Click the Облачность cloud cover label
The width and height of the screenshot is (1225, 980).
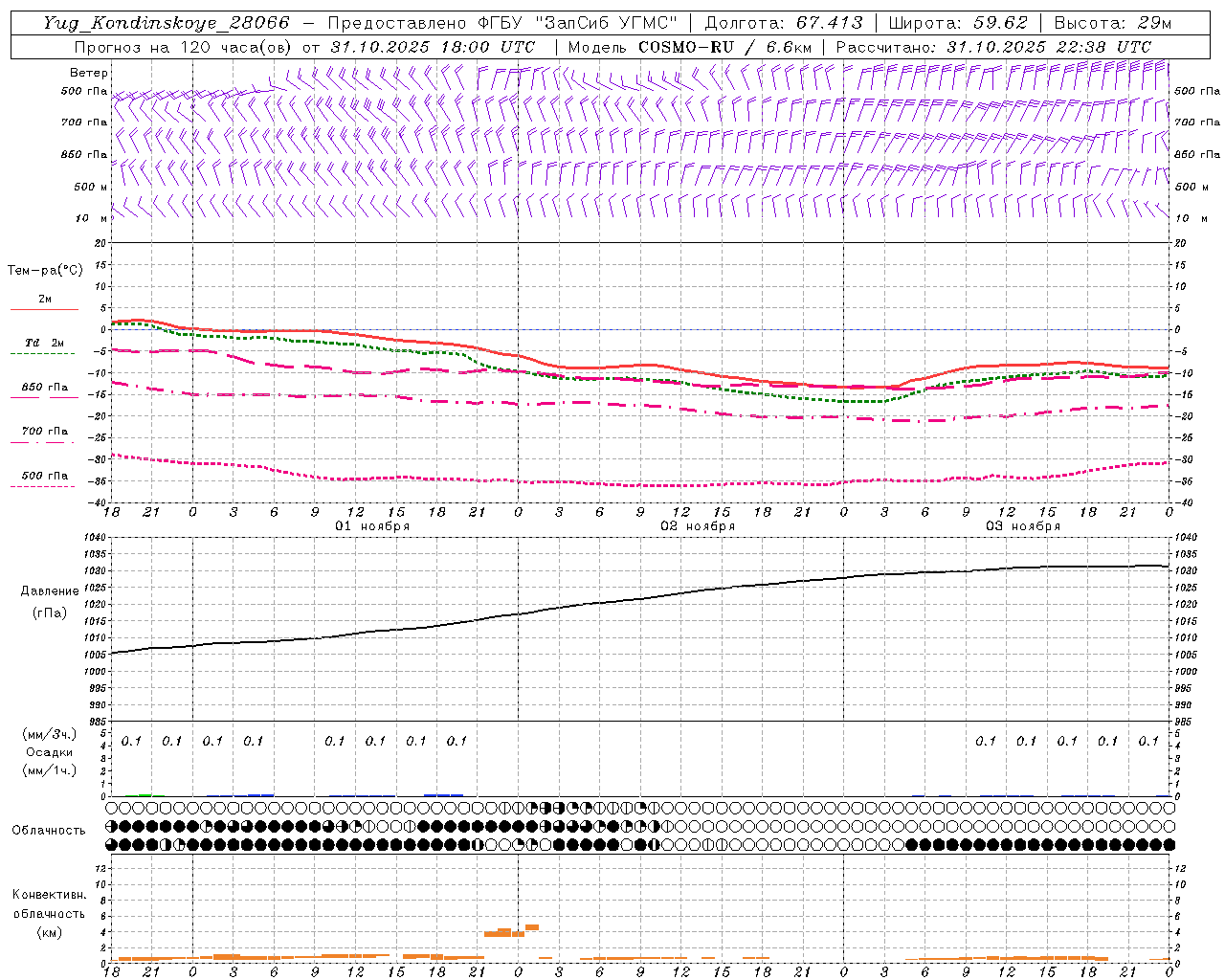[49, 830]
